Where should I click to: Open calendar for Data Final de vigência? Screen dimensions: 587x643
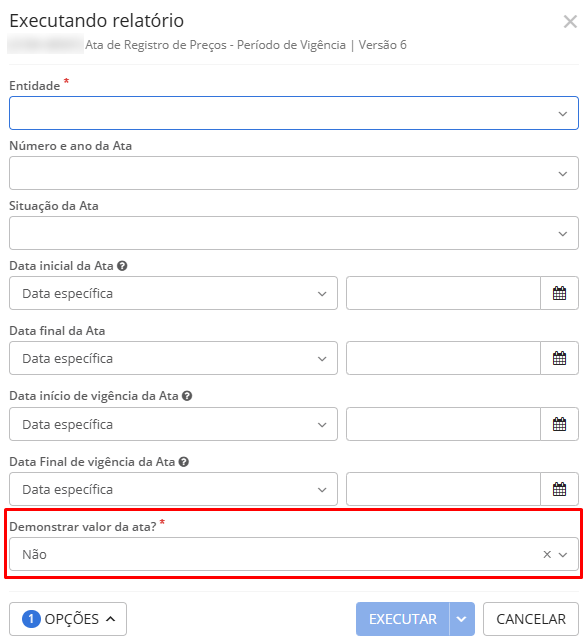coord(559,489)
